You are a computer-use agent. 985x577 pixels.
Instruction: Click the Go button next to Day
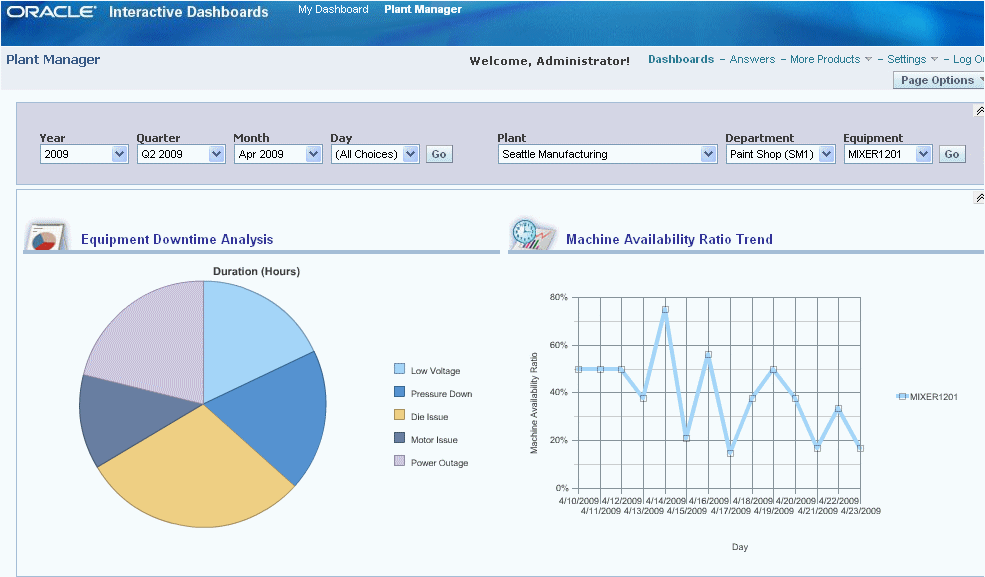[439, 154]
